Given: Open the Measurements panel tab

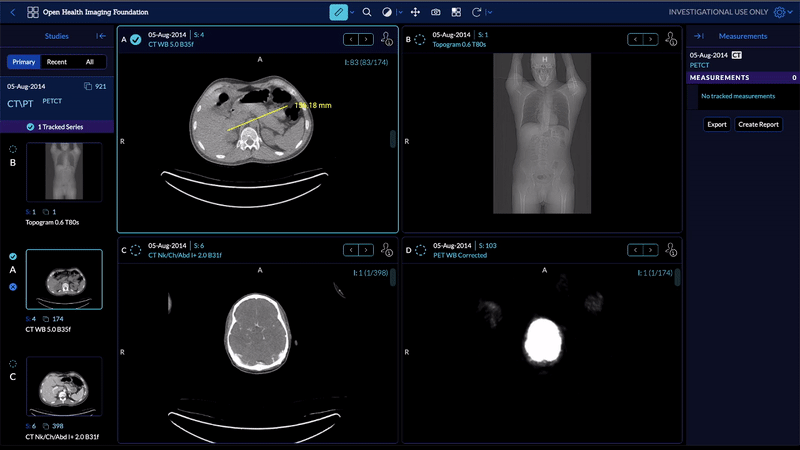Looking at the screenshot, I should [x=742, y=36].
